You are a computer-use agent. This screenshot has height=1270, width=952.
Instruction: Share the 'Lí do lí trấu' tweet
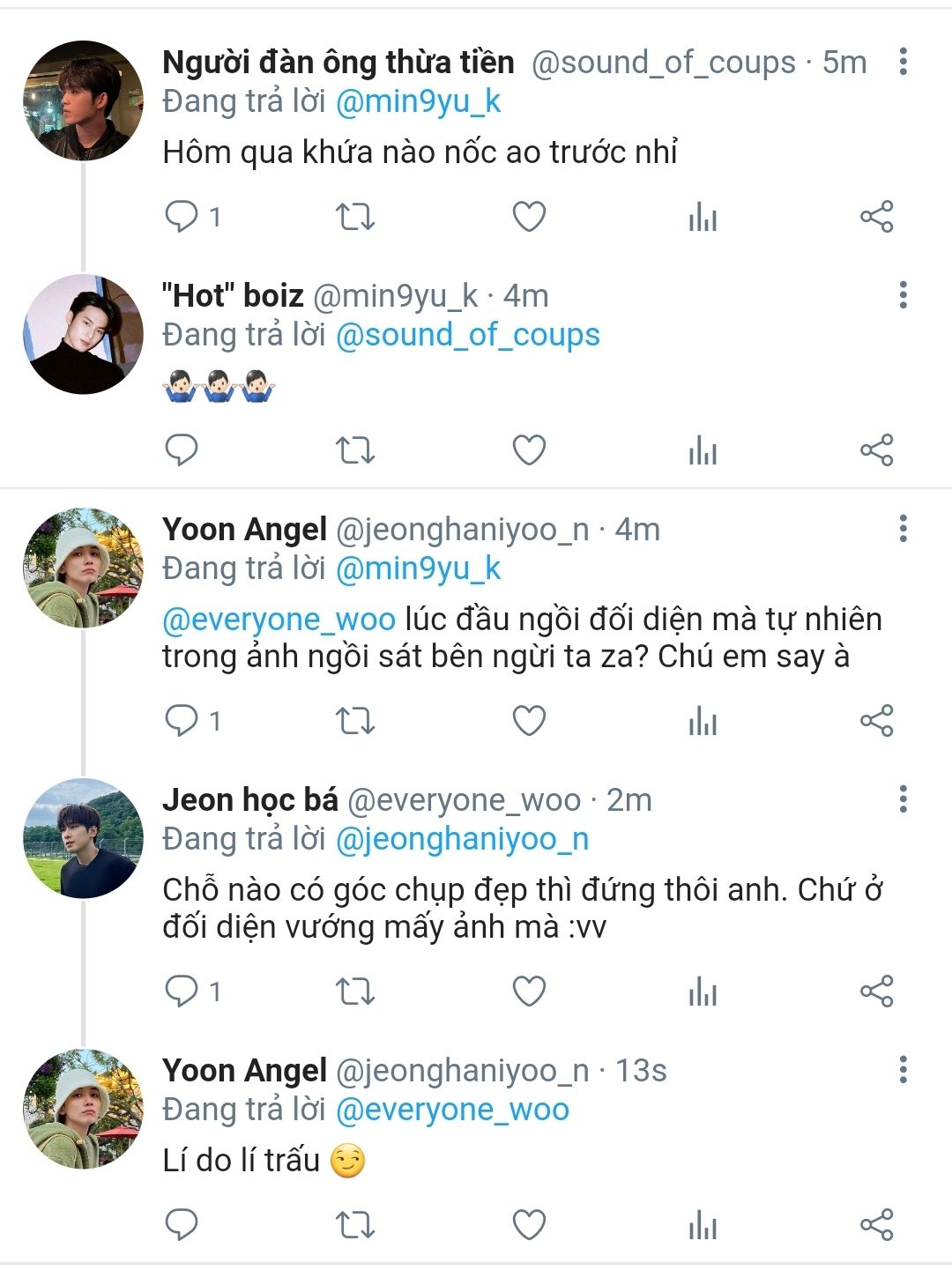point(876,1224)
